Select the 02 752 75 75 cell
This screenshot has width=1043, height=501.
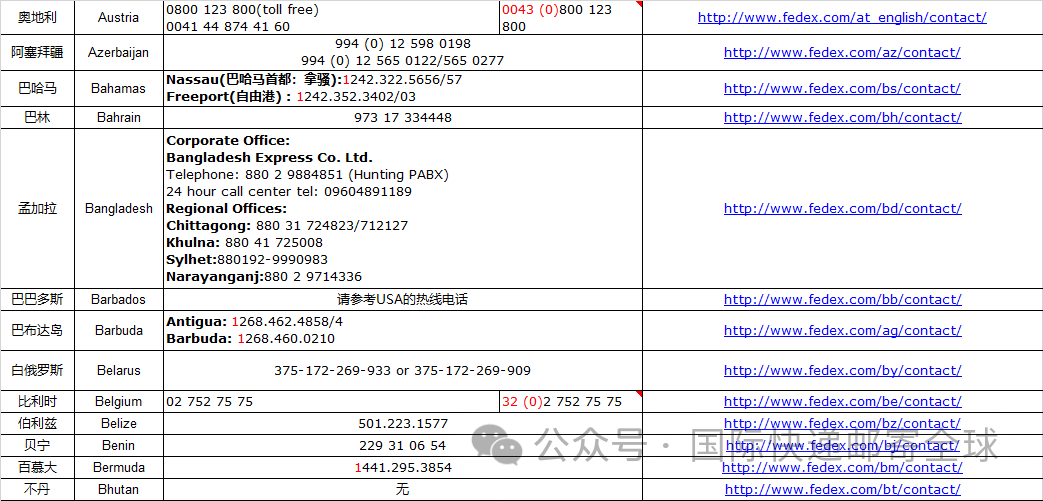click(331, 401)
